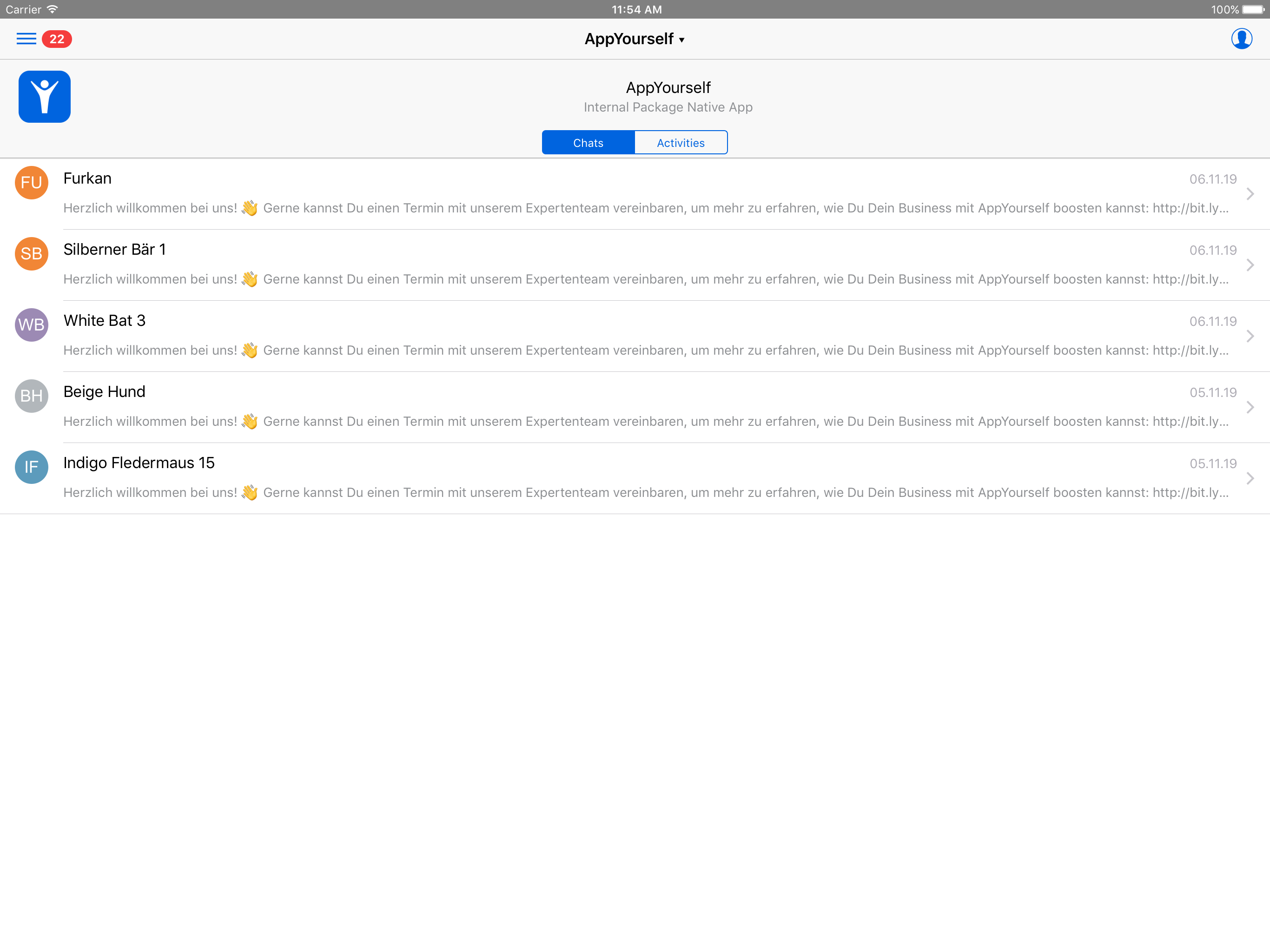This screenshot has height=952, width=1270.
Task: Tap the chevron on Silberner Bär 1 row
Action: click(1250, 265)
